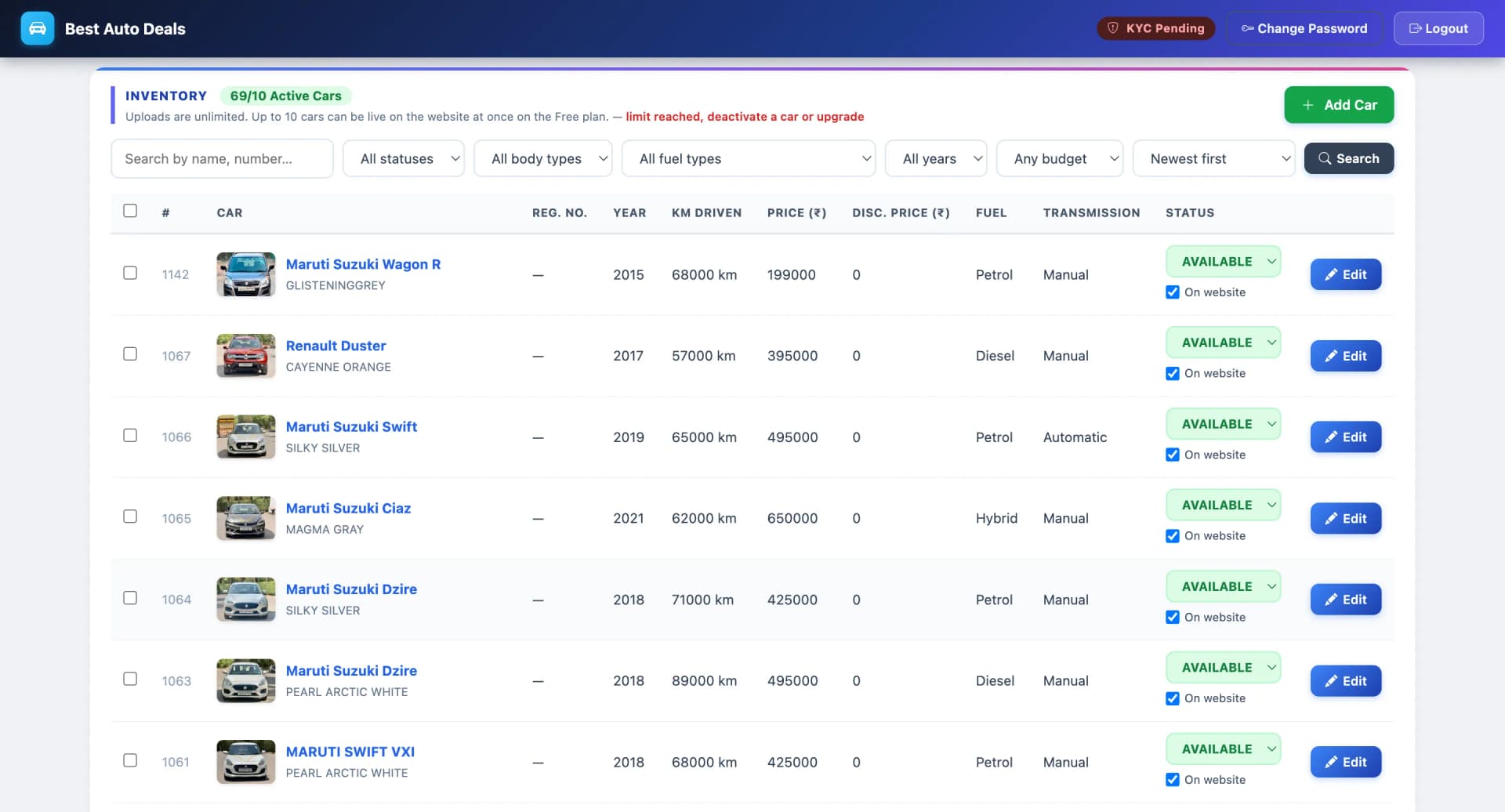Click the 'limit reached, deactivate a car or upgrade' text
This screenshot has width=1505, height=812.
745,117
